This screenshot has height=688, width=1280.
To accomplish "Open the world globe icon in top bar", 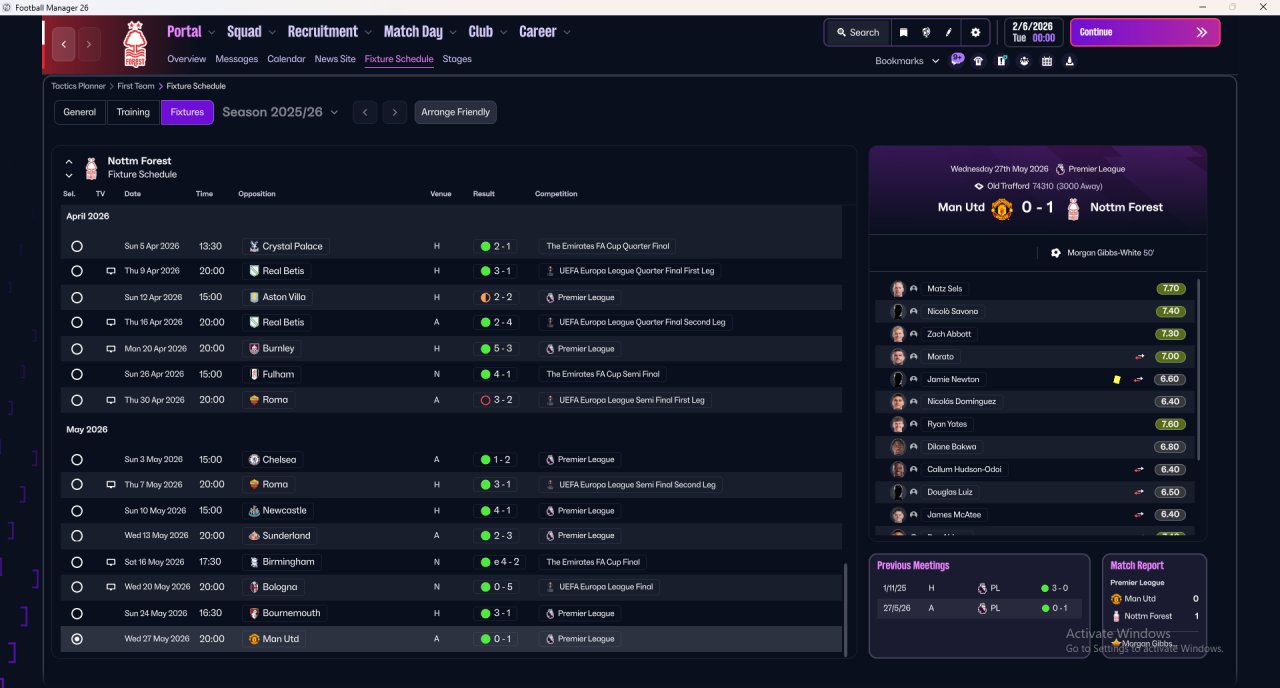I will [x=926, y=32].
